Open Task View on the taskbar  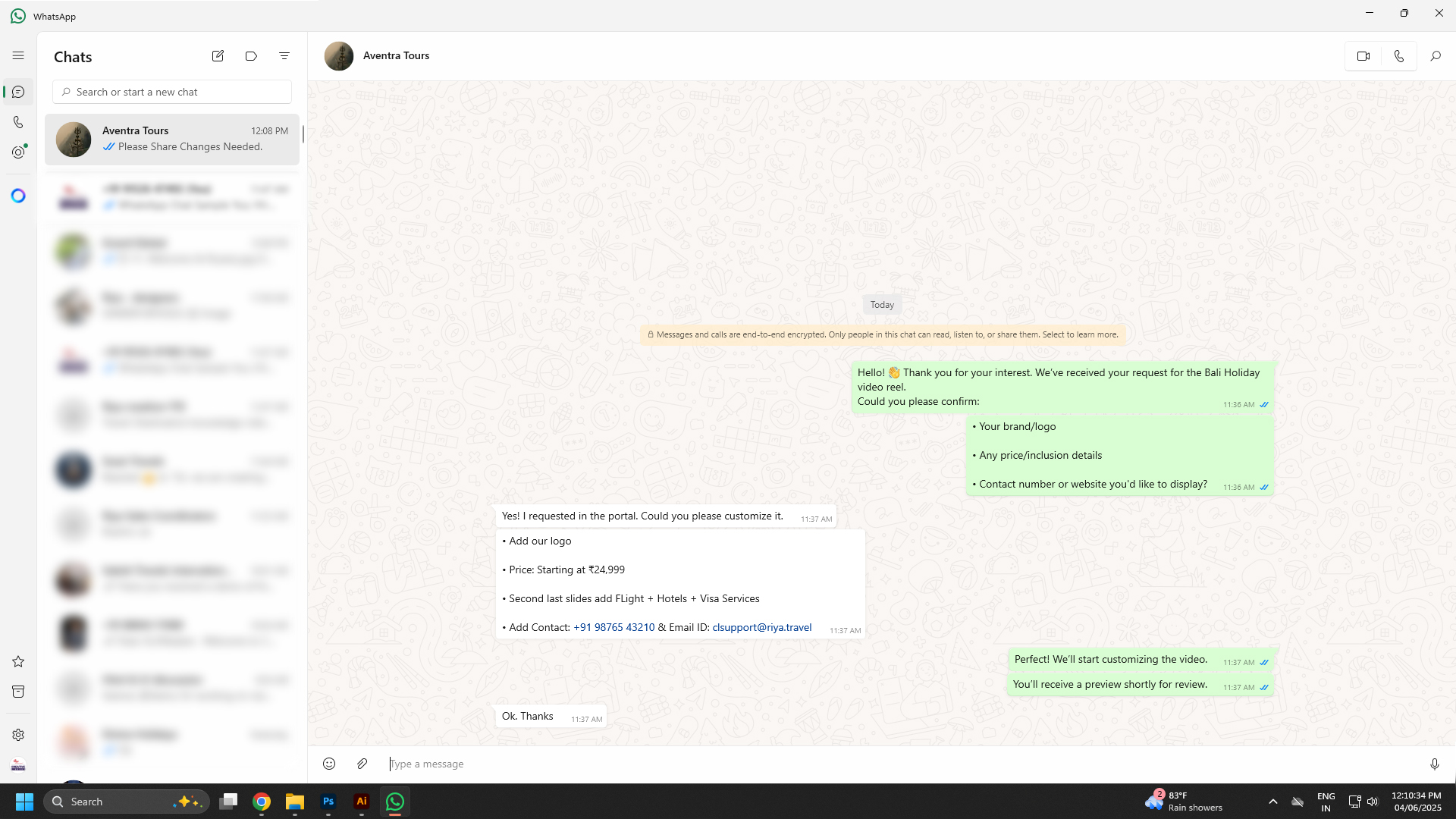(x=228, y=802)
